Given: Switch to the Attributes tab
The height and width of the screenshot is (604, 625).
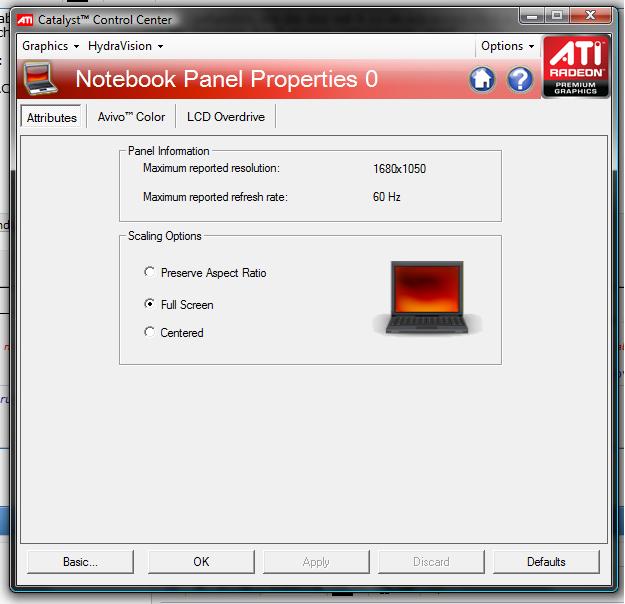Looking at the screenshot, I should [x=51, y=117].
